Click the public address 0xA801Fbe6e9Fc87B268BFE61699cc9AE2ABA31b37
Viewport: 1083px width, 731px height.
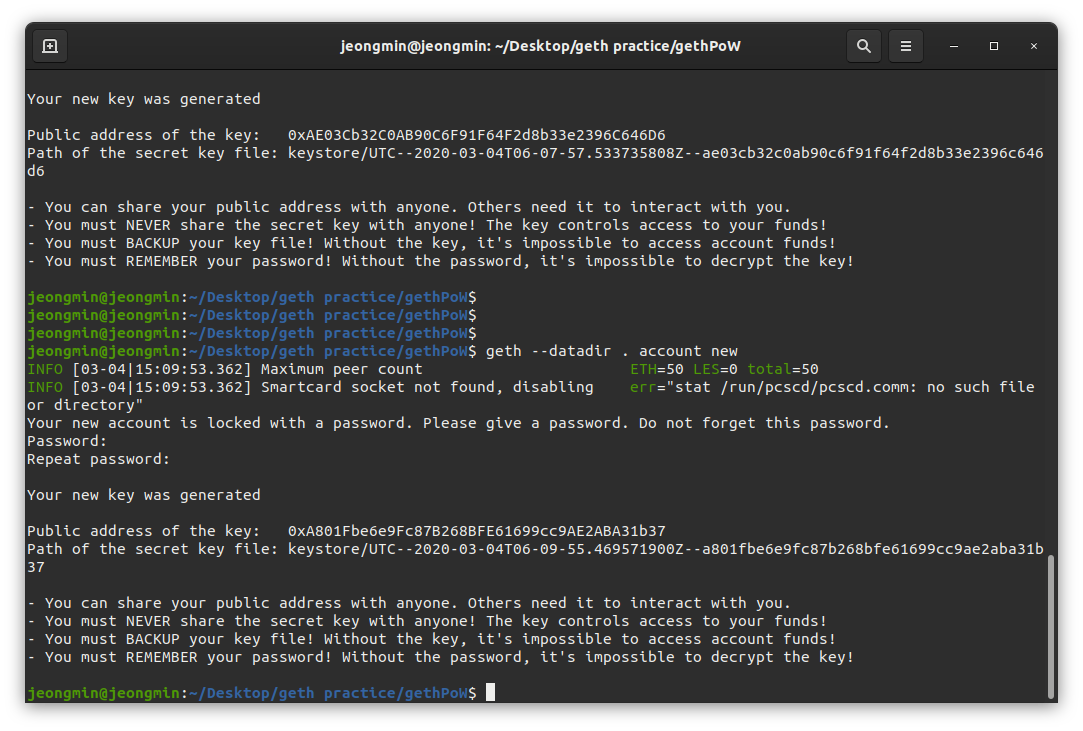pyautogui.click(x=477, y=531)
